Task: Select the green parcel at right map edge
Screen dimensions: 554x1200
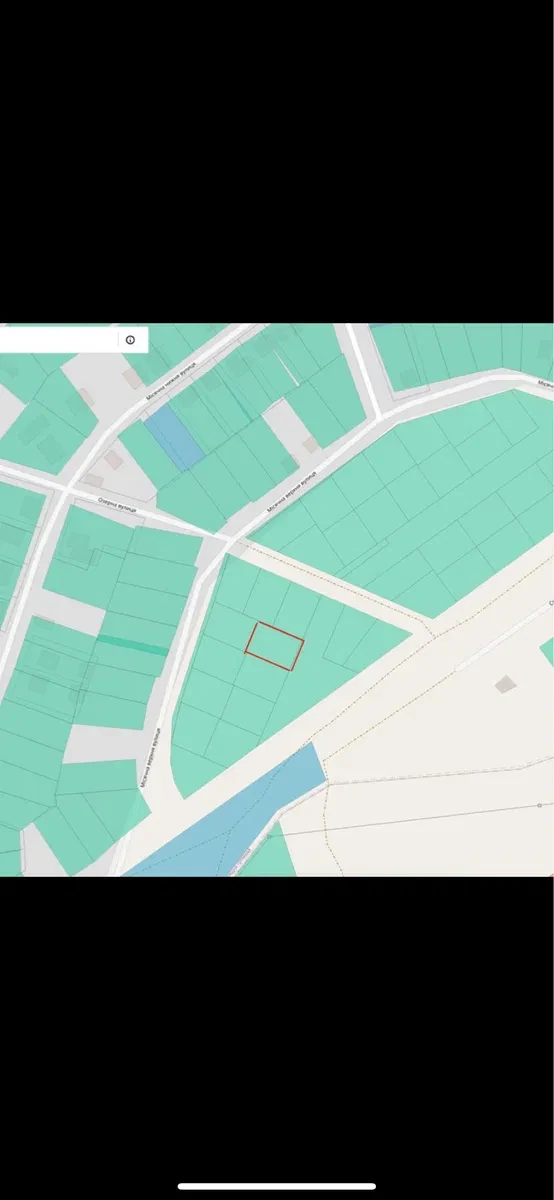Action: tap(547, 652)
